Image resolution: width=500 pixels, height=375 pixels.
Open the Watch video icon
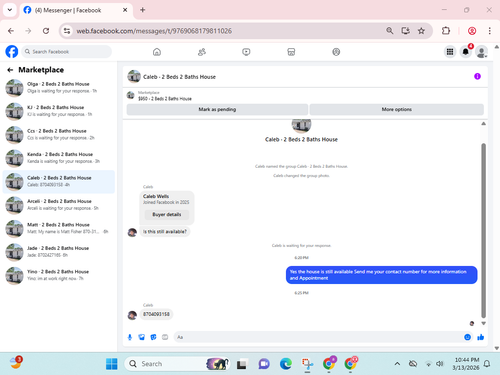[x=246, y=52]
